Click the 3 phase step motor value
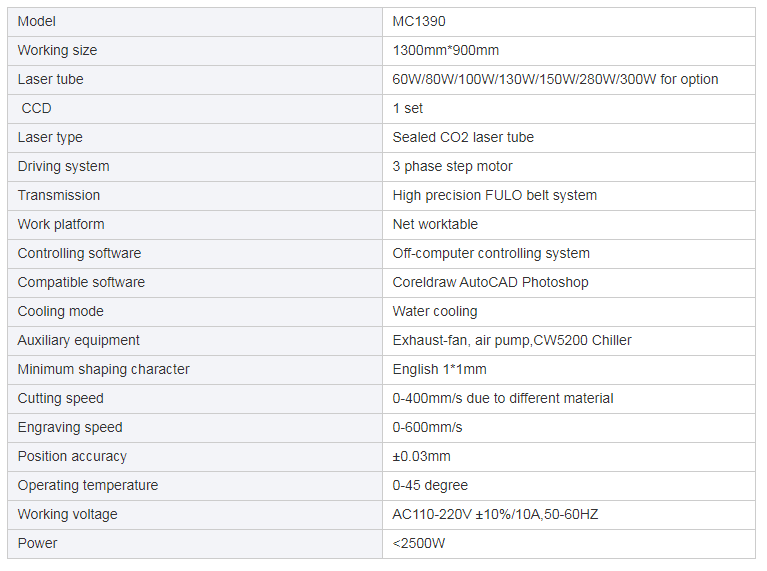Viewport: 767px width, 571px height. [452, 166]
